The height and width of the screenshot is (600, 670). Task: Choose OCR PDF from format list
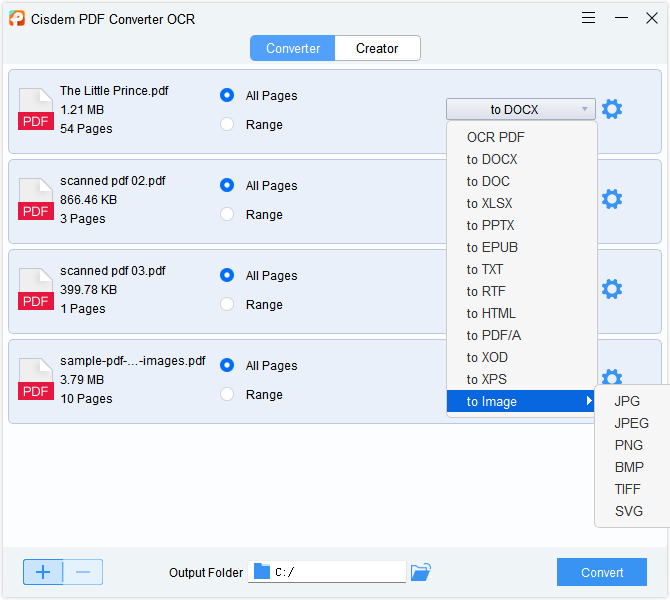point(521,137)
